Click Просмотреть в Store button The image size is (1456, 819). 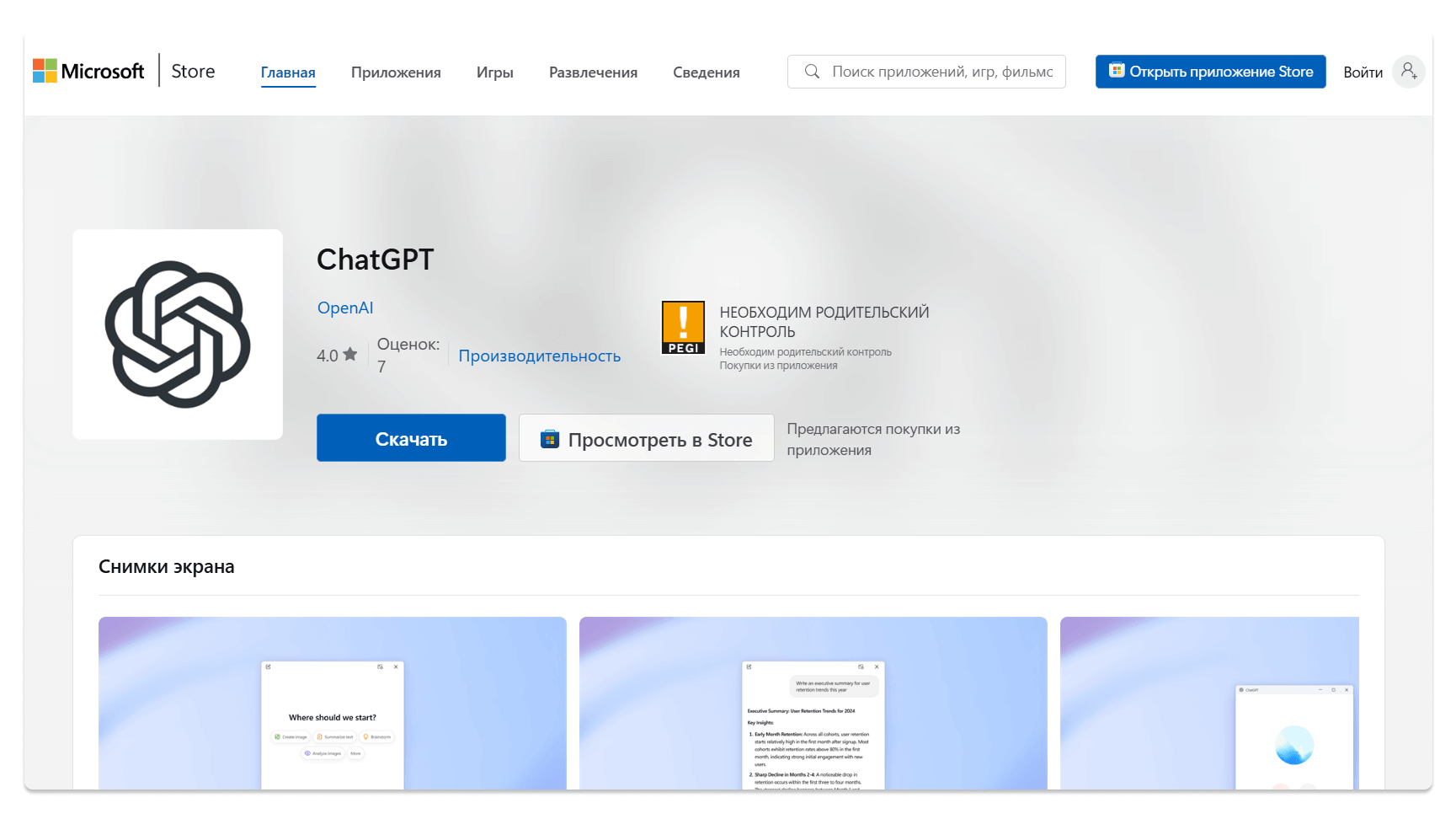pyautogui.click(x=646, y=437)
